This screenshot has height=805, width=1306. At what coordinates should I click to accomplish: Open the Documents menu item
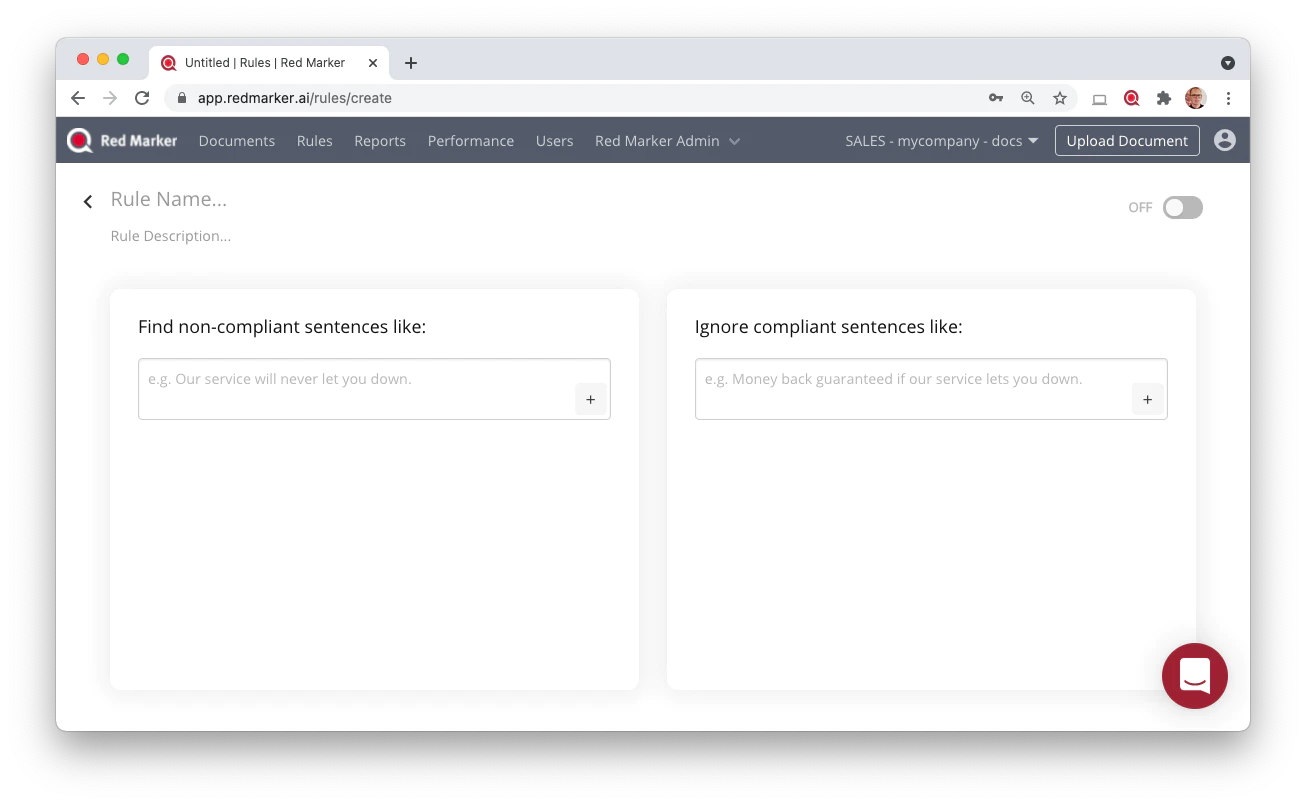pyautogui.click(x=237, y=141)
